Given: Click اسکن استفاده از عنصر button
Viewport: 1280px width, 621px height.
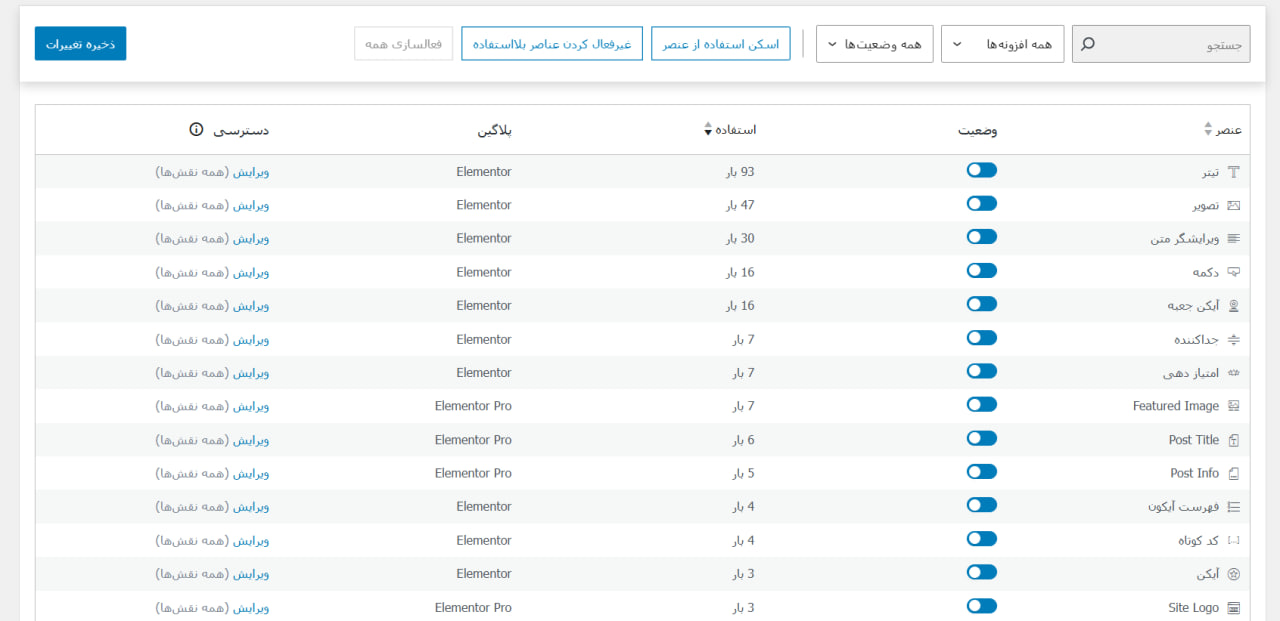Looking at the screenshot, I should (x=720, y=44).
